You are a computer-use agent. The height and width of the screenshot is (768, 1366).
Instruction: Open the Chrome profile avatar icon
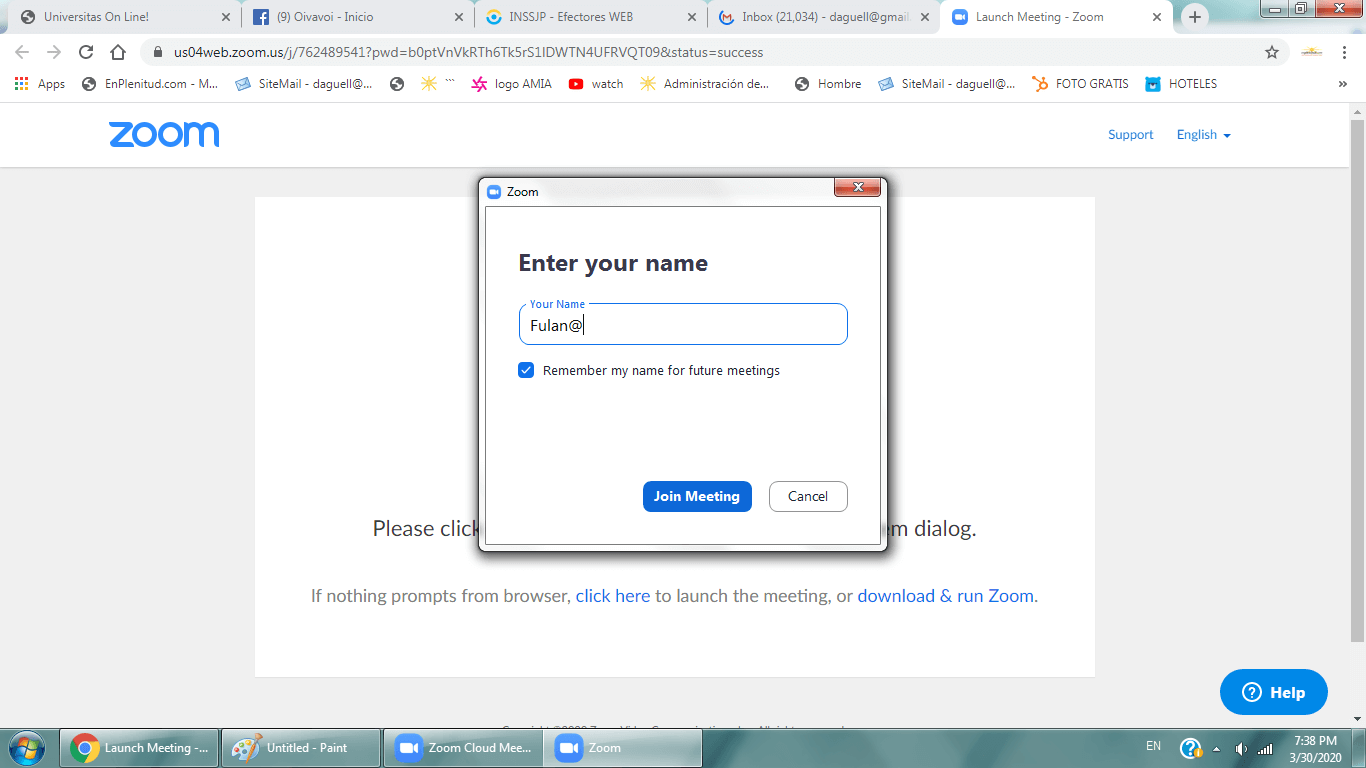(x=1311, y=52)
